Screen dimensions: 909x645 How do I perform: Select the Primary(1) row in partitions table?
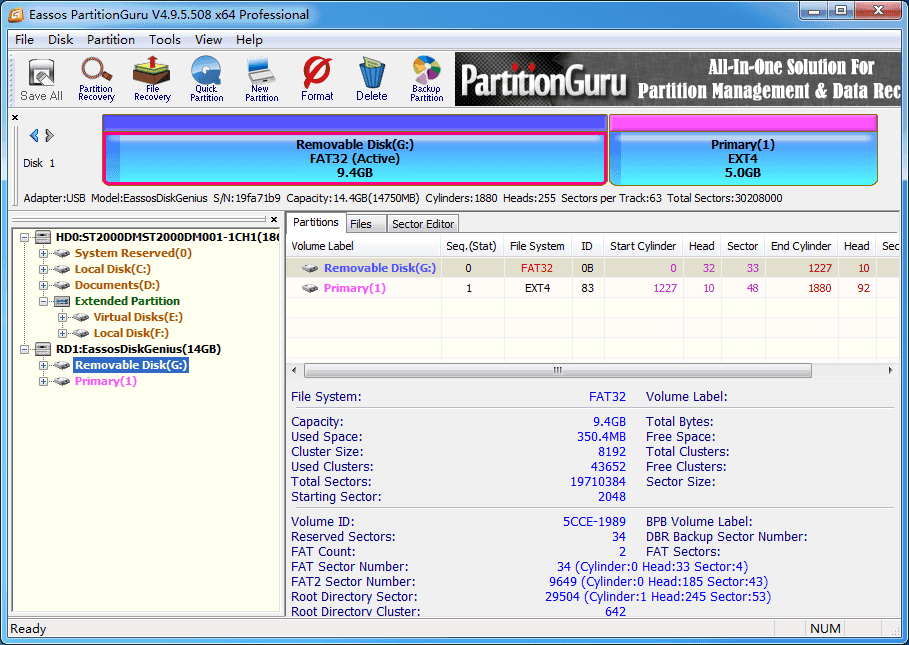[354, 288]
